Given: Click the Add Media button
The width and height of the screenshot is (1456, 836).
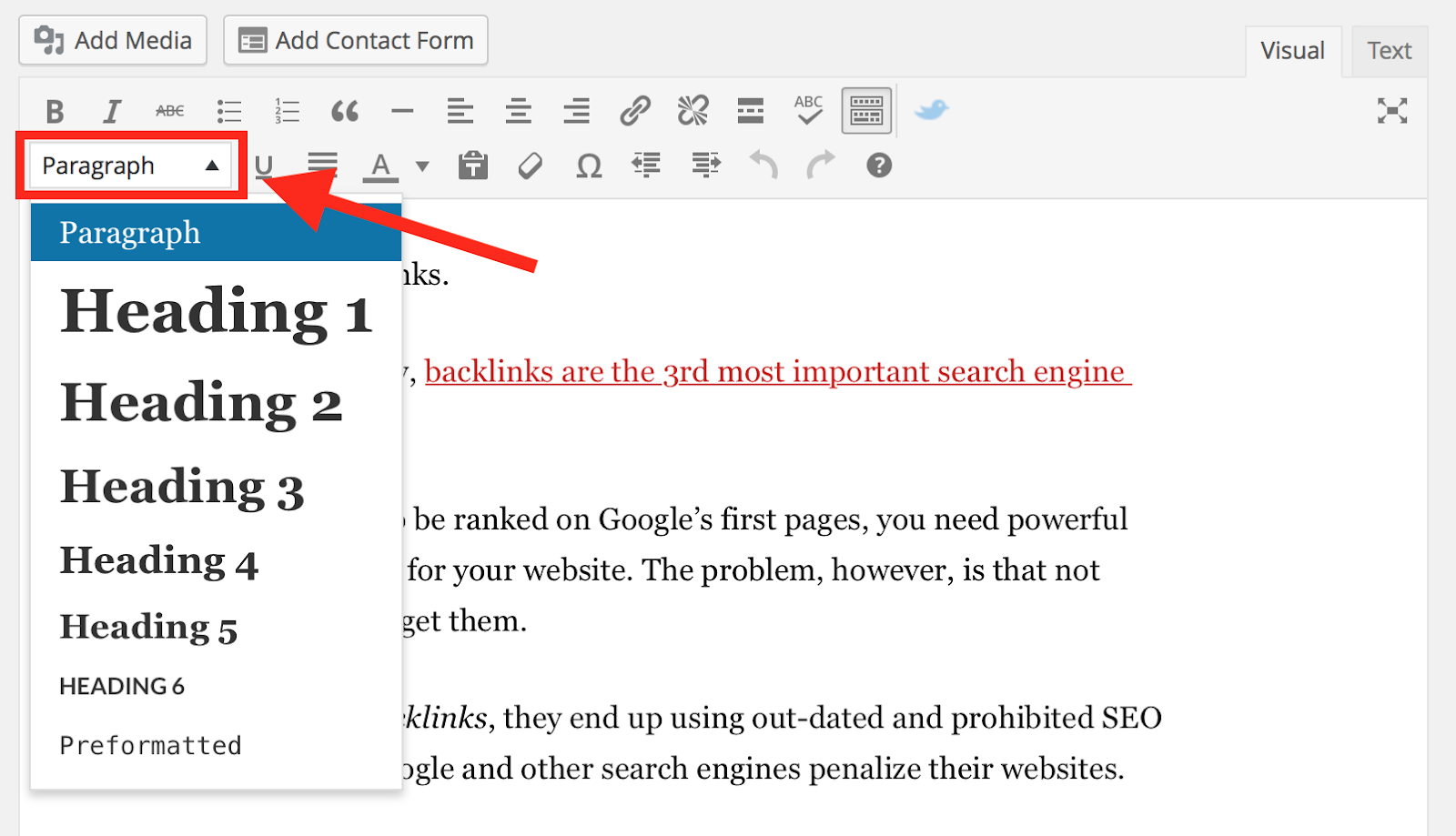Looking at the screenshot, I should pyautogui.click(x=112, y=40).
